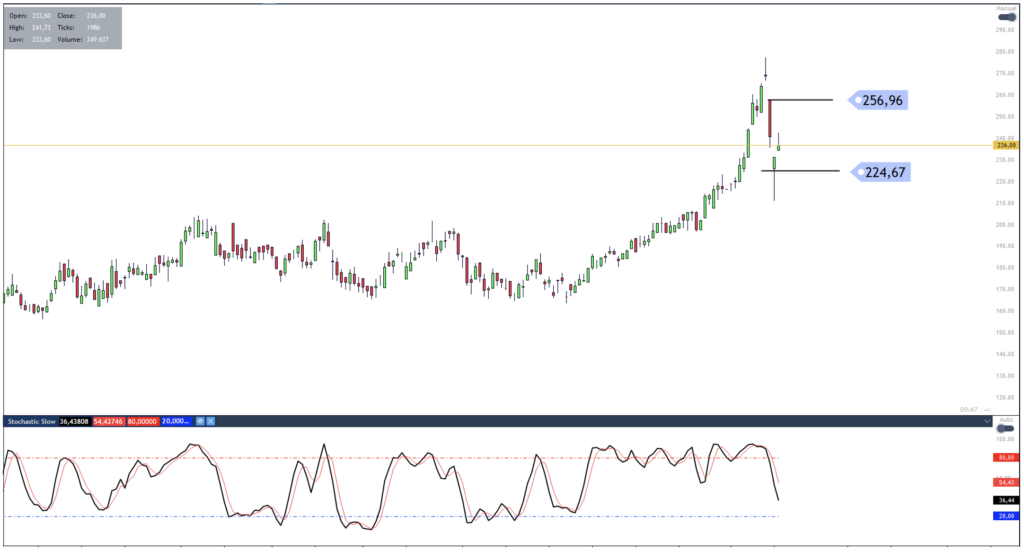The width and height of the screenshot is (1024, 552).
Task: Click the yellow 236,00 current price tag
Action: pos(1006,145)
